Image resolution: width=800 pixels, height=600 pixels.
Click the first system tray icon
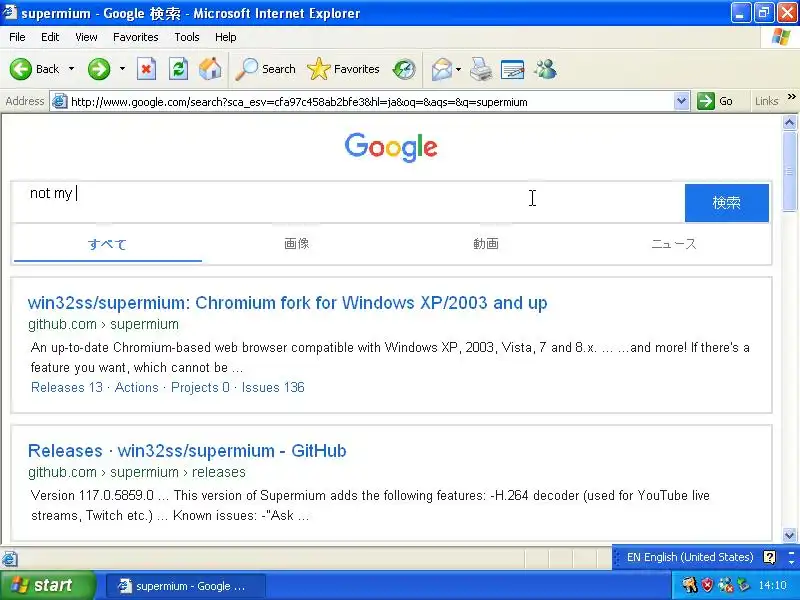[x=690, y=585]
